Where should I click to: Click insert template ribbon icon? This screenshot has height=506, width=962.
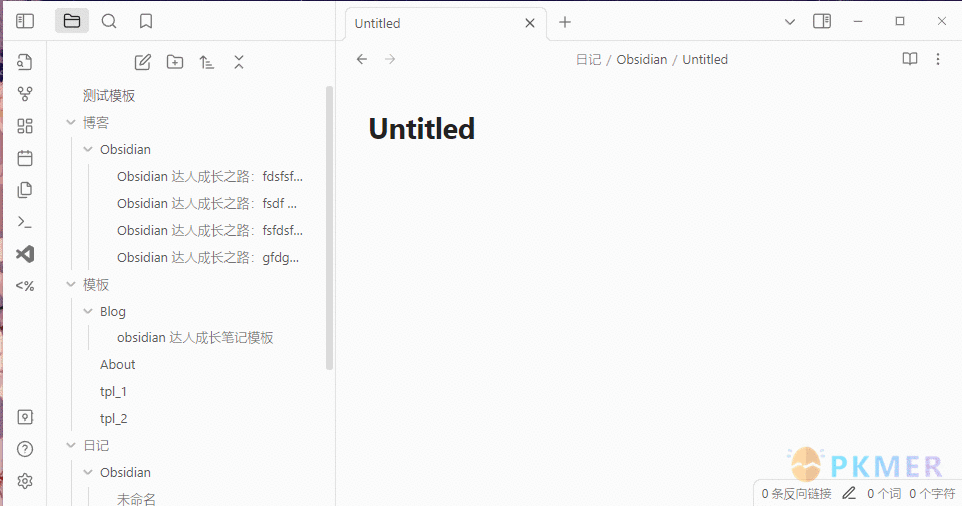pyautogui.click(x=25, y=190)
